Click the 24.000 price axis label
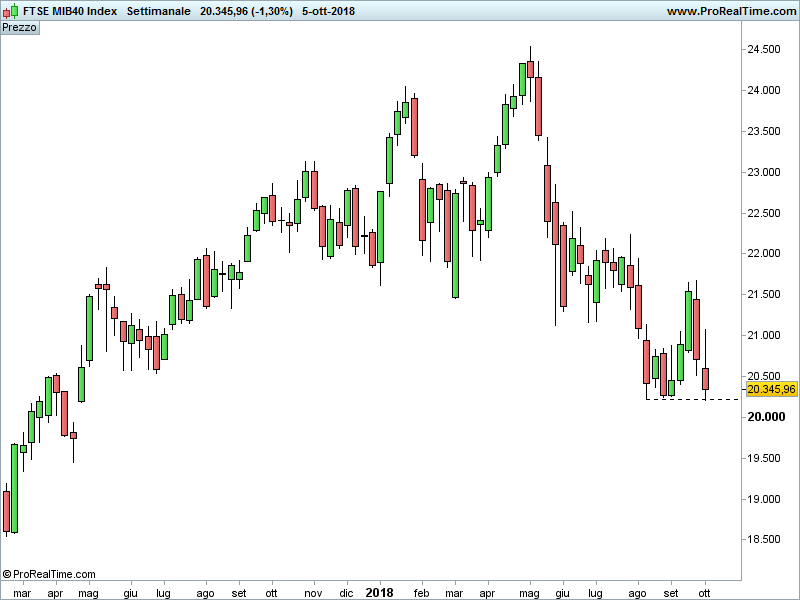Viewport: 800px width, 600px height. coord(764,90)
